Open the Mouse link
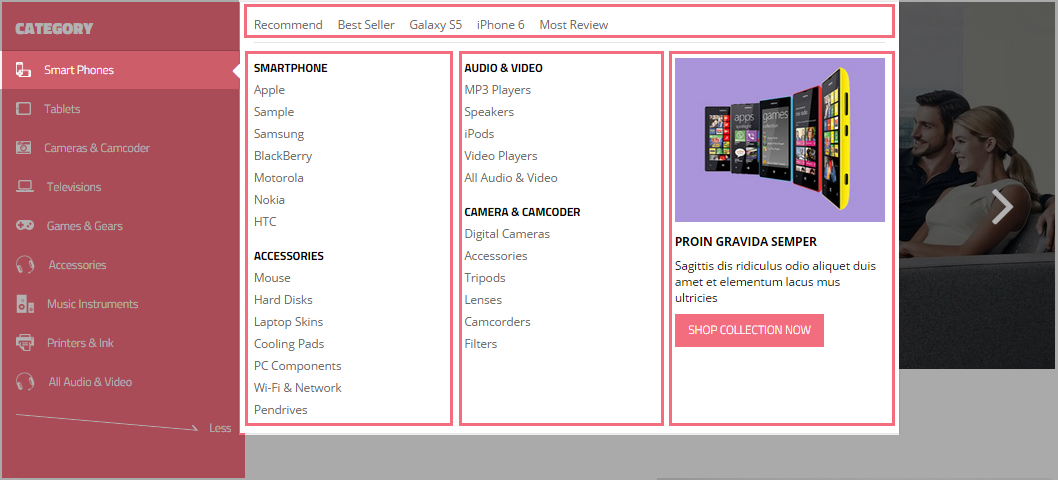Viewport: 1058px width, 480px height. click(272, 277)
